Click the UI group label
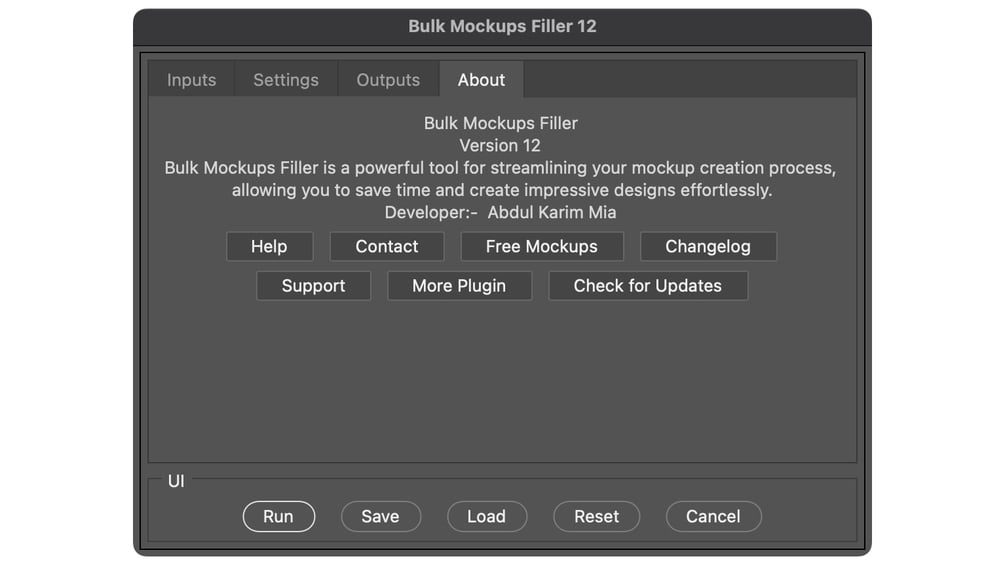1005x565 pixels. [x=176, y=482]
